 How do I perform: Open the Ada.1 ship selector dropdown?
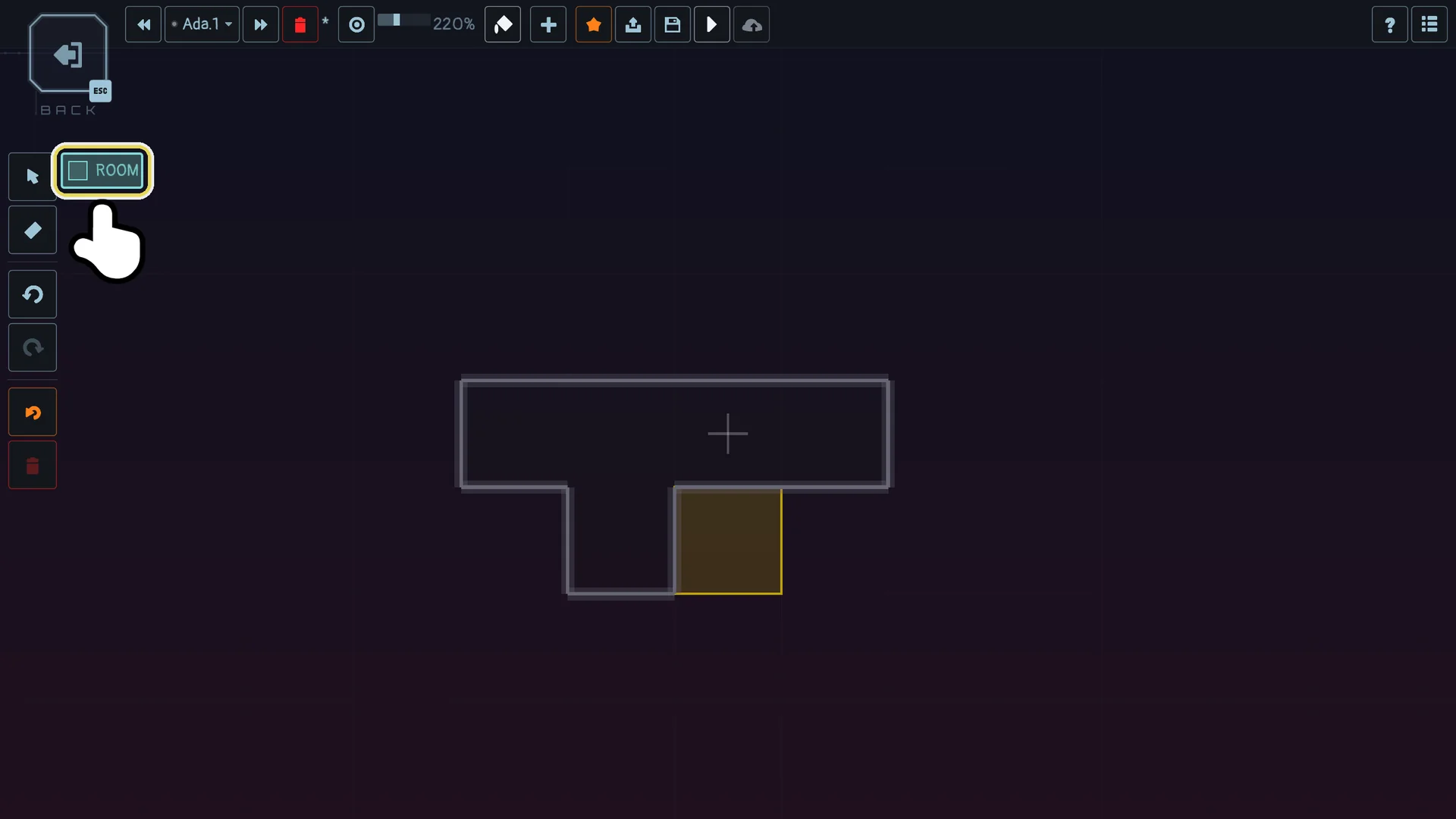tap(202, 24)
